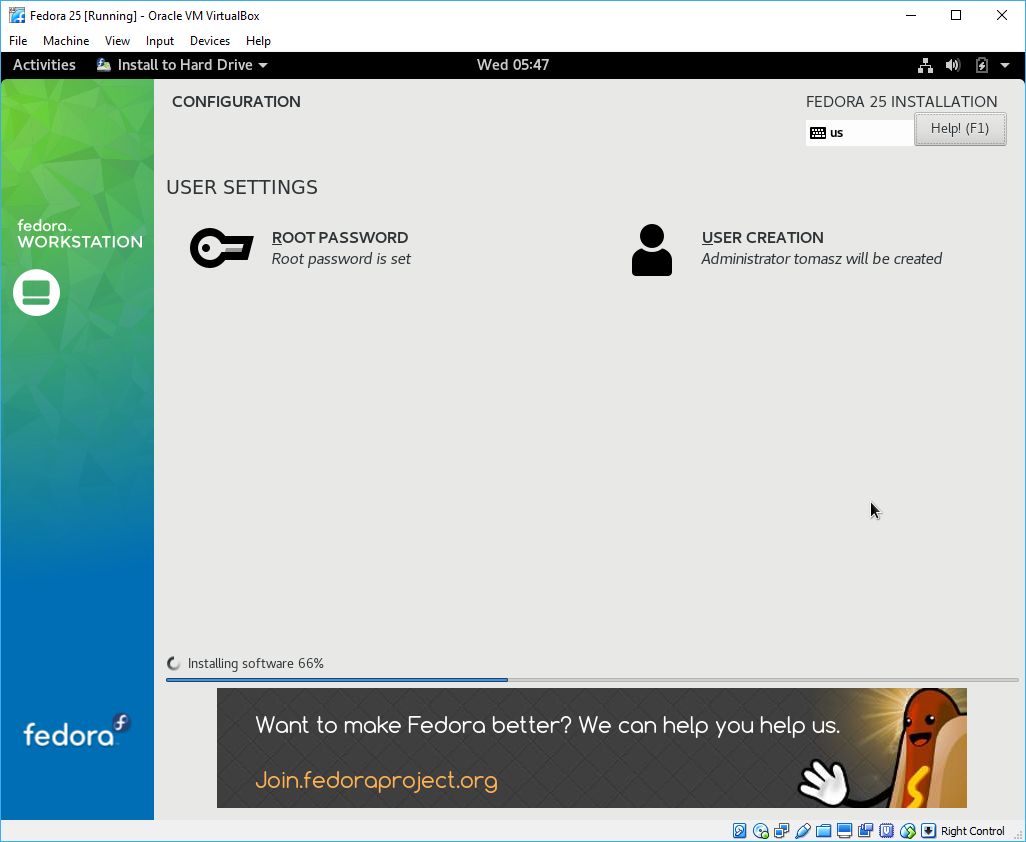Image resolution: width=1026 pixels, height=842 pixels.
Task: Open the File menu
Action: coord(18,41)
